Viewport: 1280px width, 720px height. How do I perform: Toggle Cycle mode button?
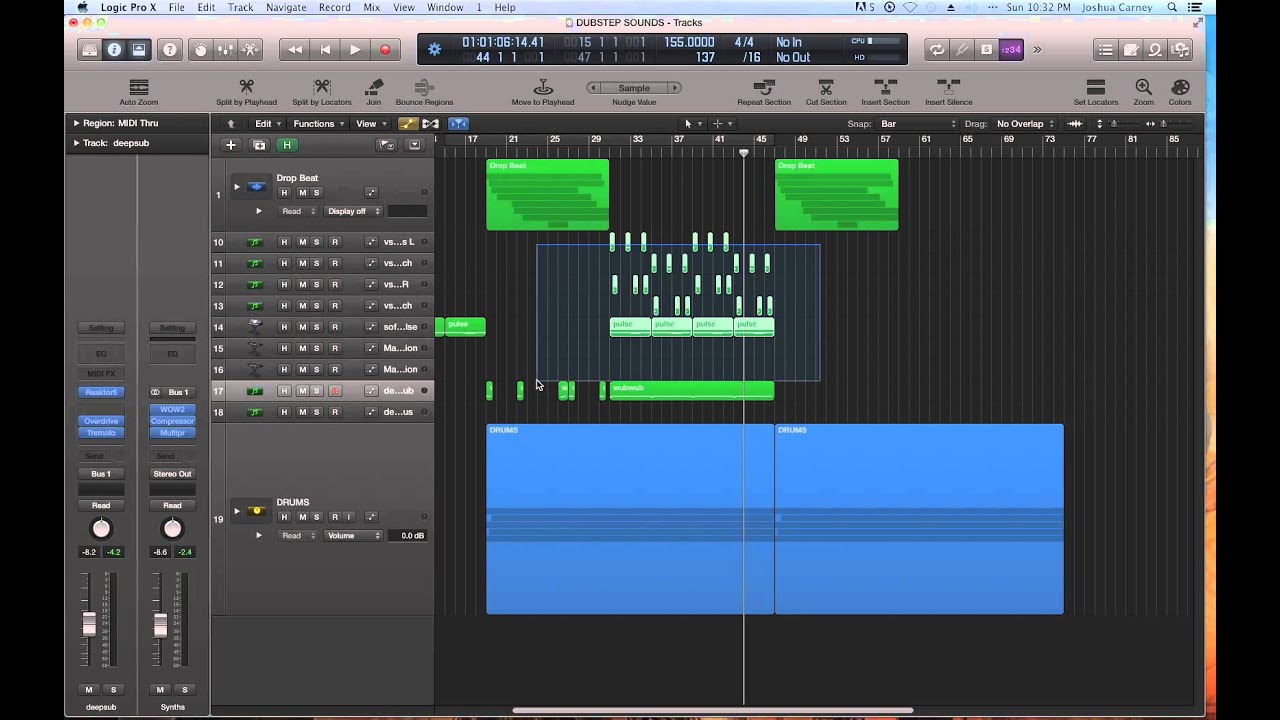pyautogui.click(x=936, y=49)
